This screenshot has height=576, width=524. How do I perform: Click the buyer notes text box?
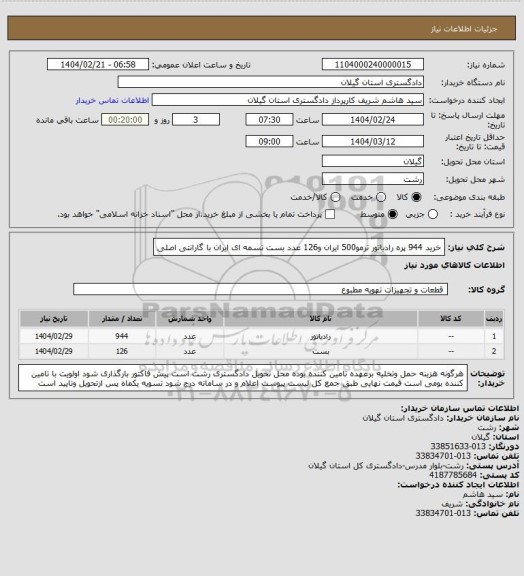point(243,378)
